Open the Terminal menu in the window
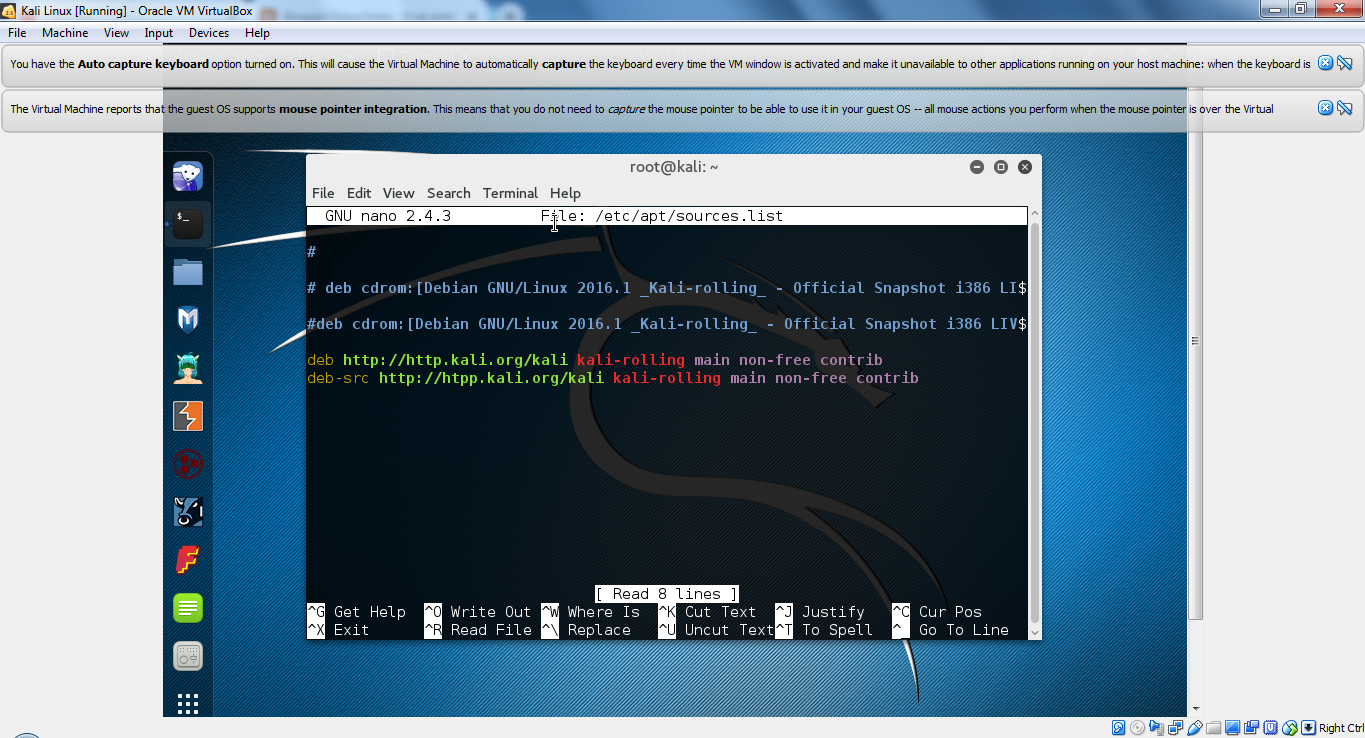Image resolution: width=1365 pixels, height=738 pixels. [x=510, y=193]
